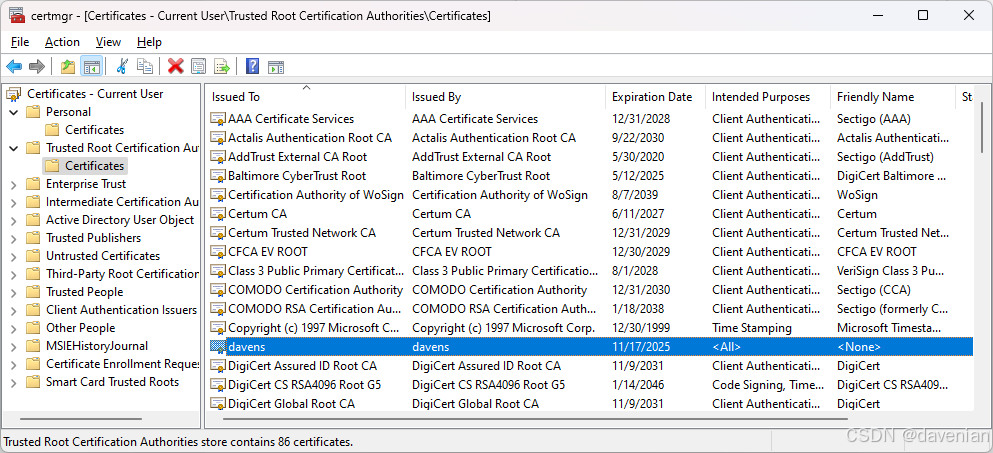Toggle the Show/Hide Console Tree icon
Viewport: 993px width, 453px height.
click(91, 66)
